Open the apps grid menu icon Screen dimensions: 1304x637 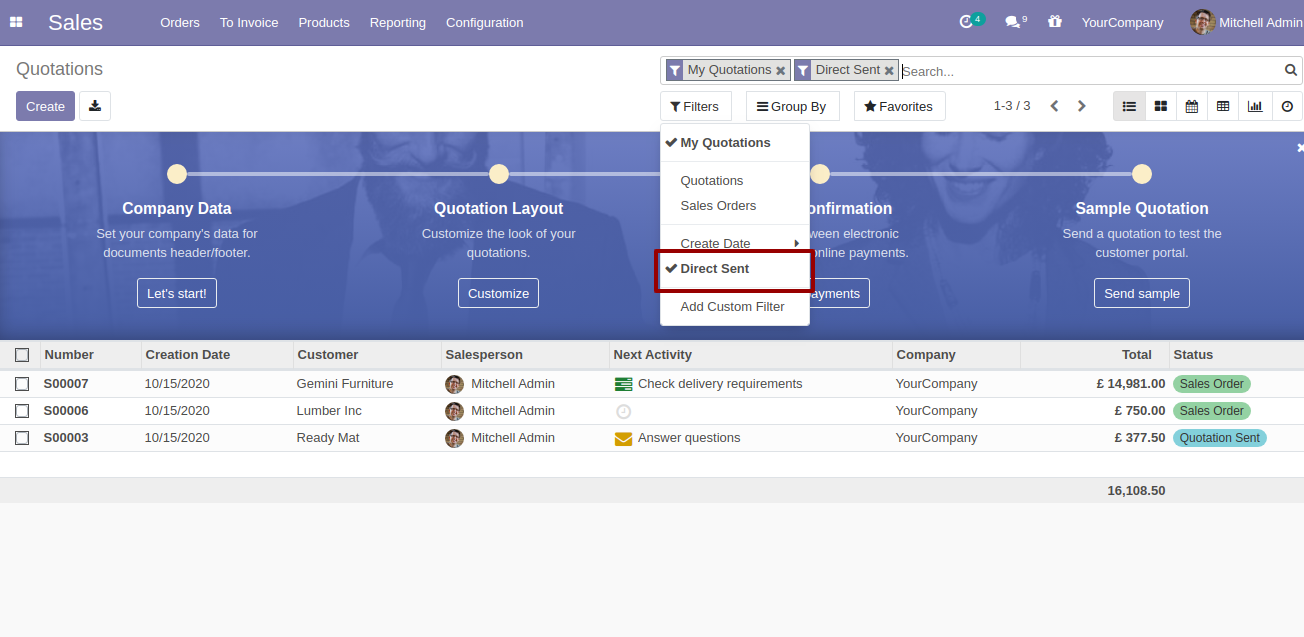[x=16, y=22]
